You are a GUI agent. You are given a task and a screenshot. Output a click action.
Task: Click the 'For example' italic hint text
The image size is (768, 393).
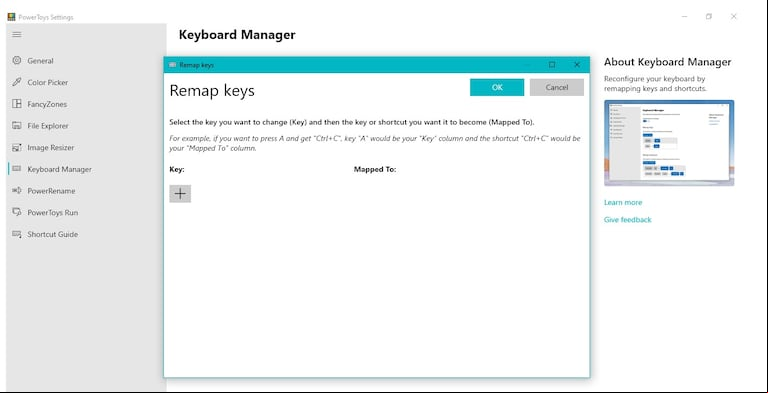coord(375,143)
